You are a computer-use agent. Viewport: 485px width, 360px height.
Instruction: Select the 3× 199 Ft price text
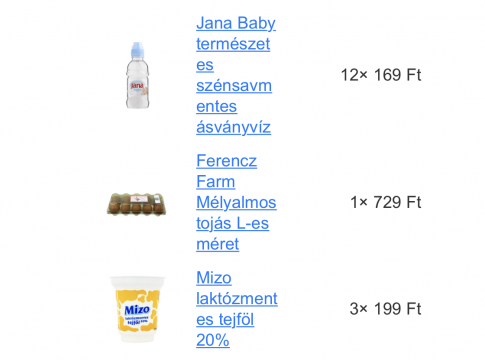(x=385, y=309)
